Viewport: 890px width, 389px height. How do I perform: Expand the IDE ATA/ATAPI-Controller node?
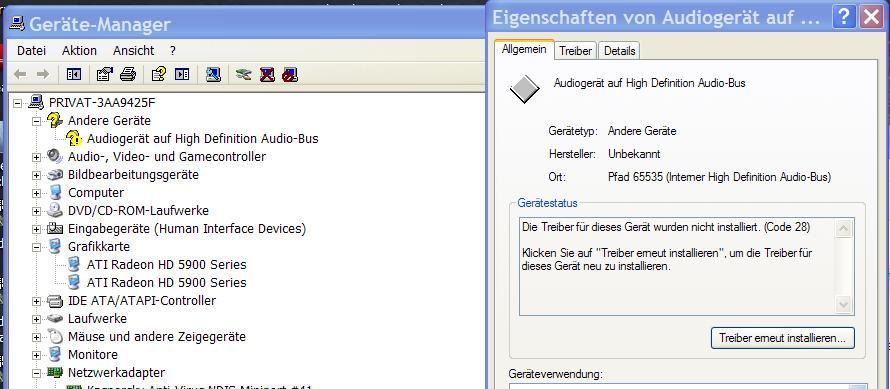coord(36,301)
